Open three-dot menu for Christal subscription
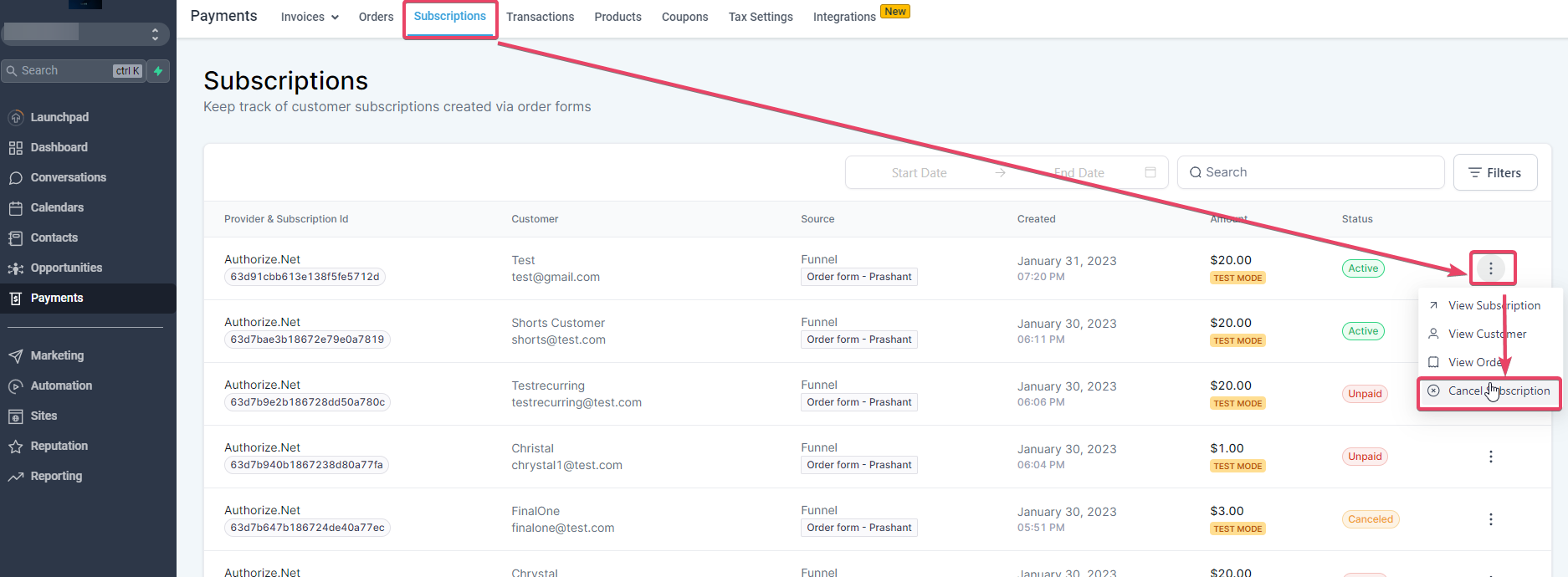 (x=1490, y=457)
